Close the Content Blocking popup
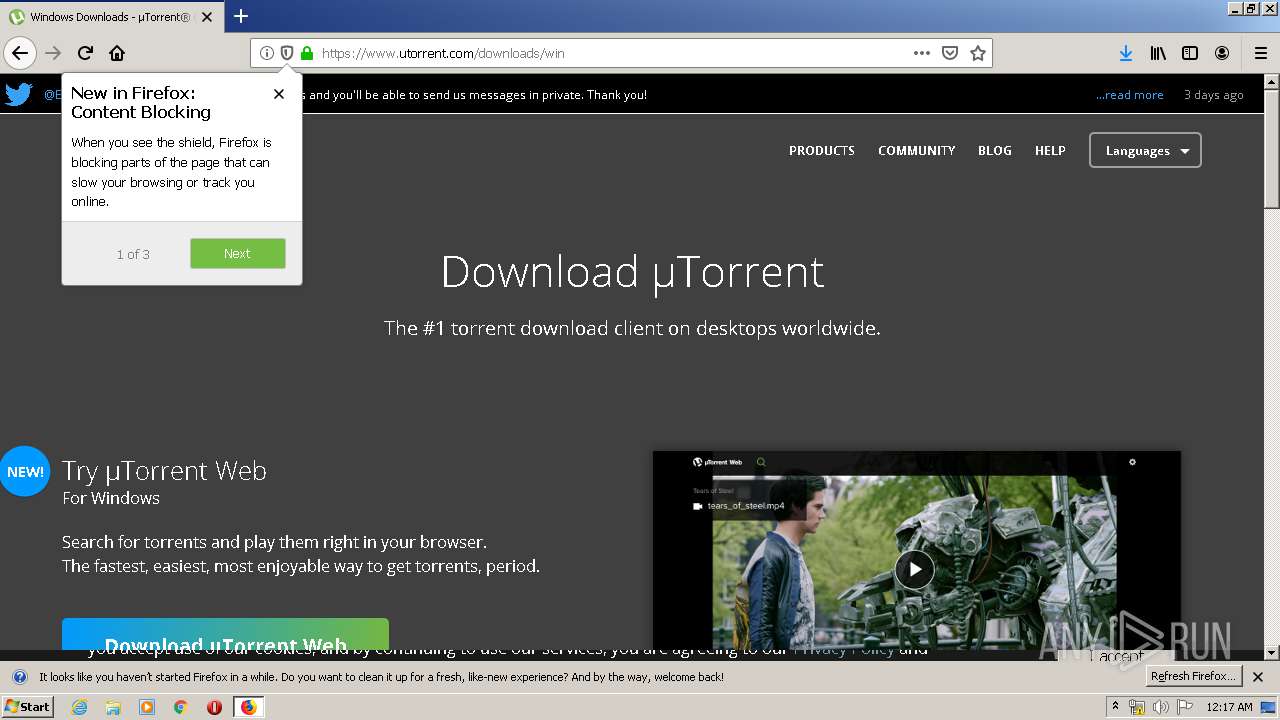 279,94
